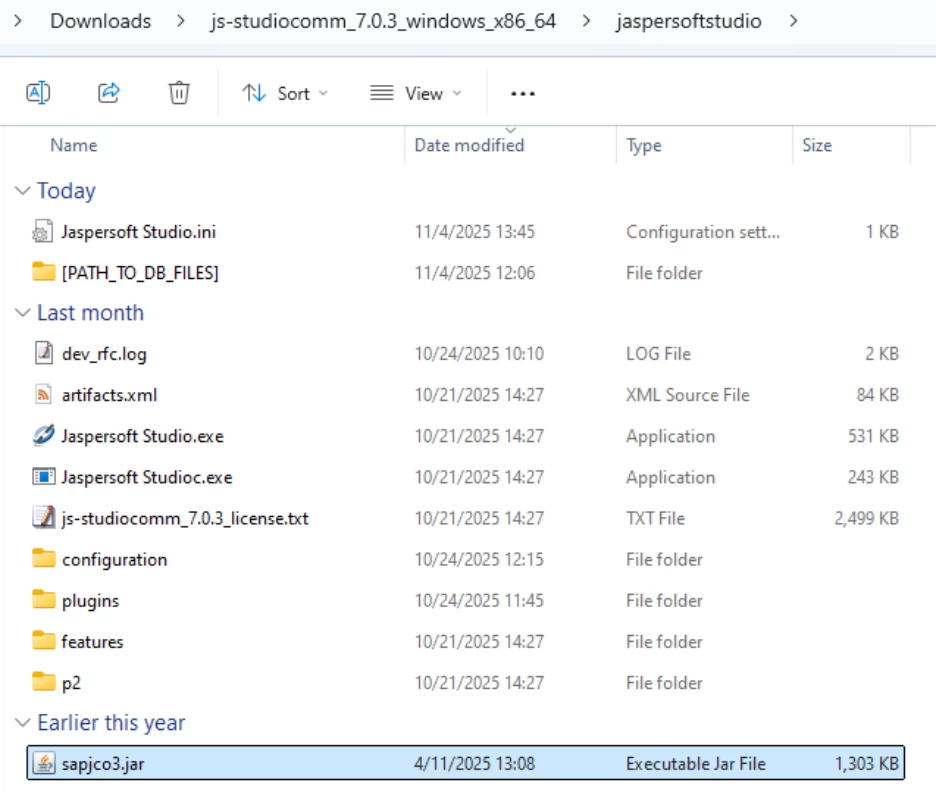The width and height of the screenshot is (936, 792).
Task: Select the sapjco3.jar file icon
Action: 43,763
